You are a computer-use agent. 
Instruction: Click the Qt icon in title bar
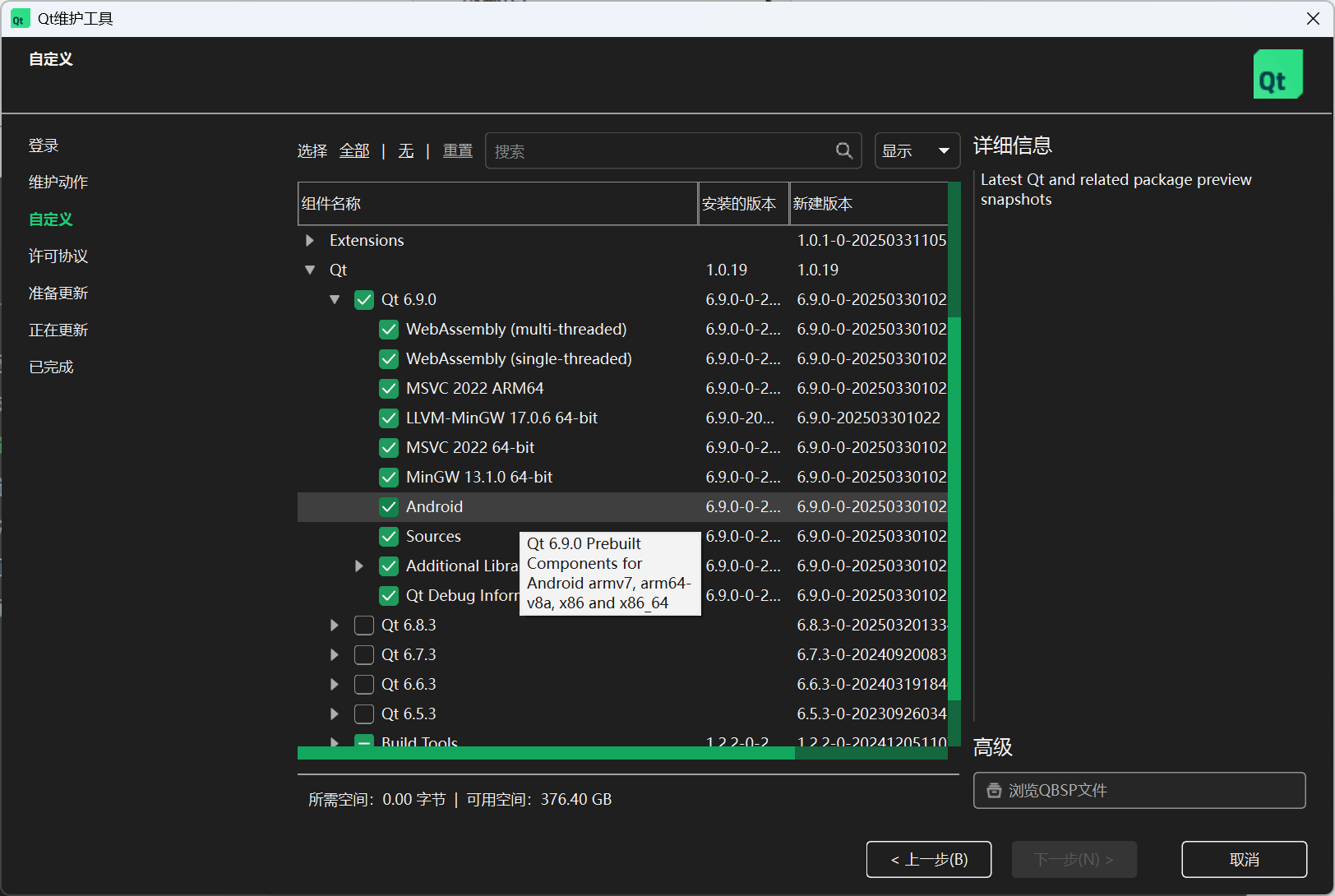[x=20, y=19]
